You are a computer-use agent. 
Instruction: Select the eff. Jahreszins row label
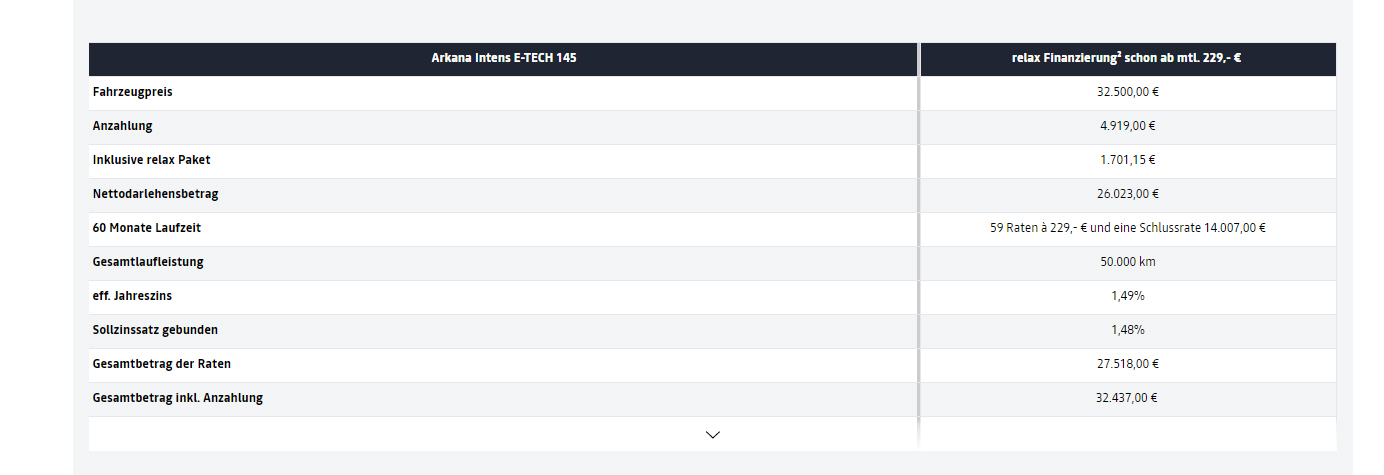coord(132,296)
